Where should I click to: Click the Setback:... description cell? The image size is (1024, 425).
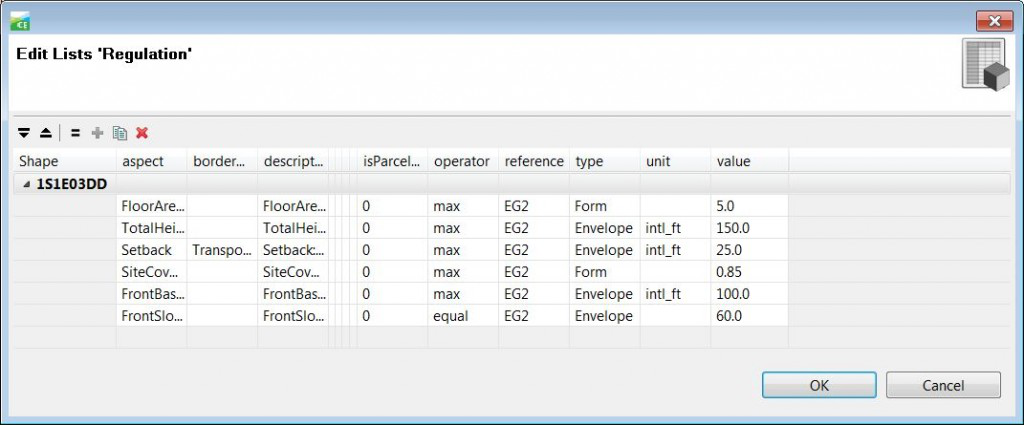293,250
